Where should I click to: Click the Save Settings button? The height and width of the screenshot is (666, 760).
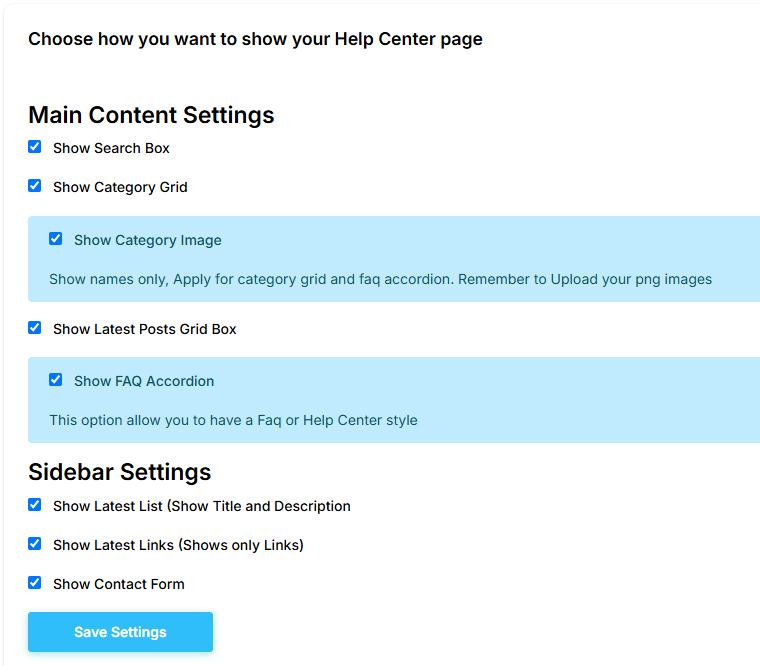(120, 632)
